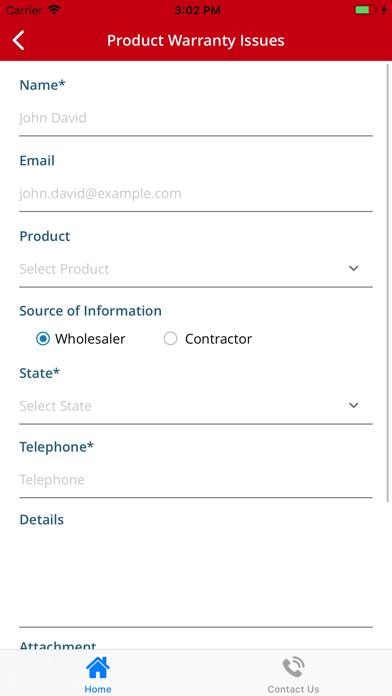Select the Wholesaler radio button
Image resolution: width=392 pixels, height=696 pixels.
tap(43, 339)
